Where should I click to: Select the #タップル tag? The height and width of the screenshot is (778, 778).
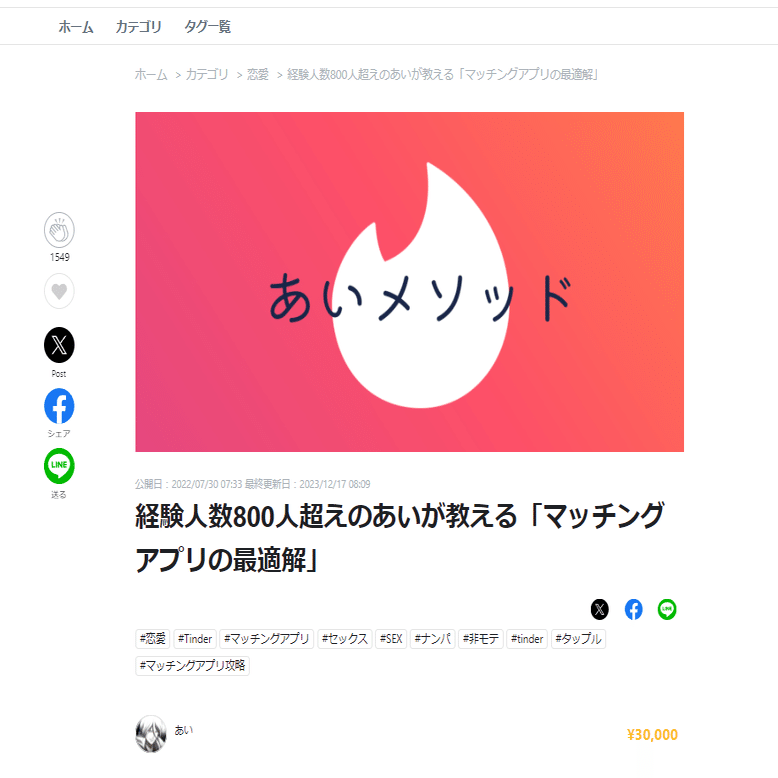coord(579,639)
